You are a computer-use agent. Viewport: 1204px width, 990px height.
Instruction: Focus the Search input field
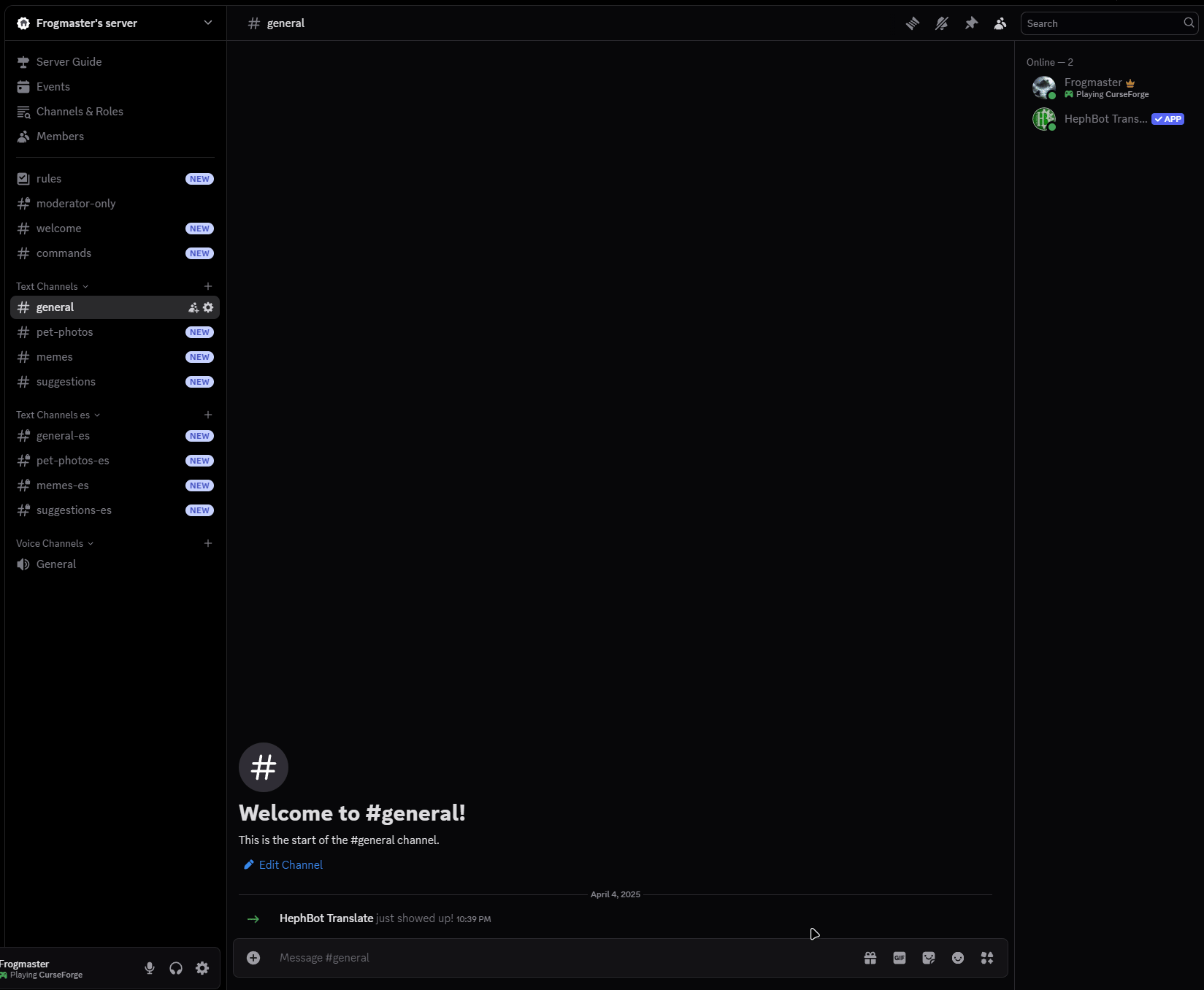pyautogui.click(x=1103, y=23)
